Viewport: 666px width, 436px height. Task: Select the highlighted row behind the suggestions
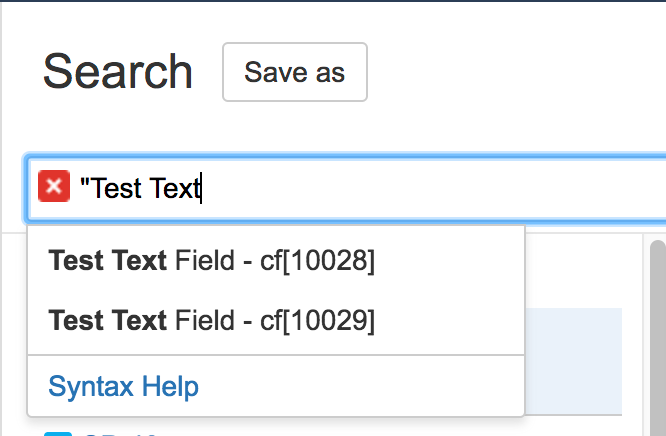coord(574,360)
